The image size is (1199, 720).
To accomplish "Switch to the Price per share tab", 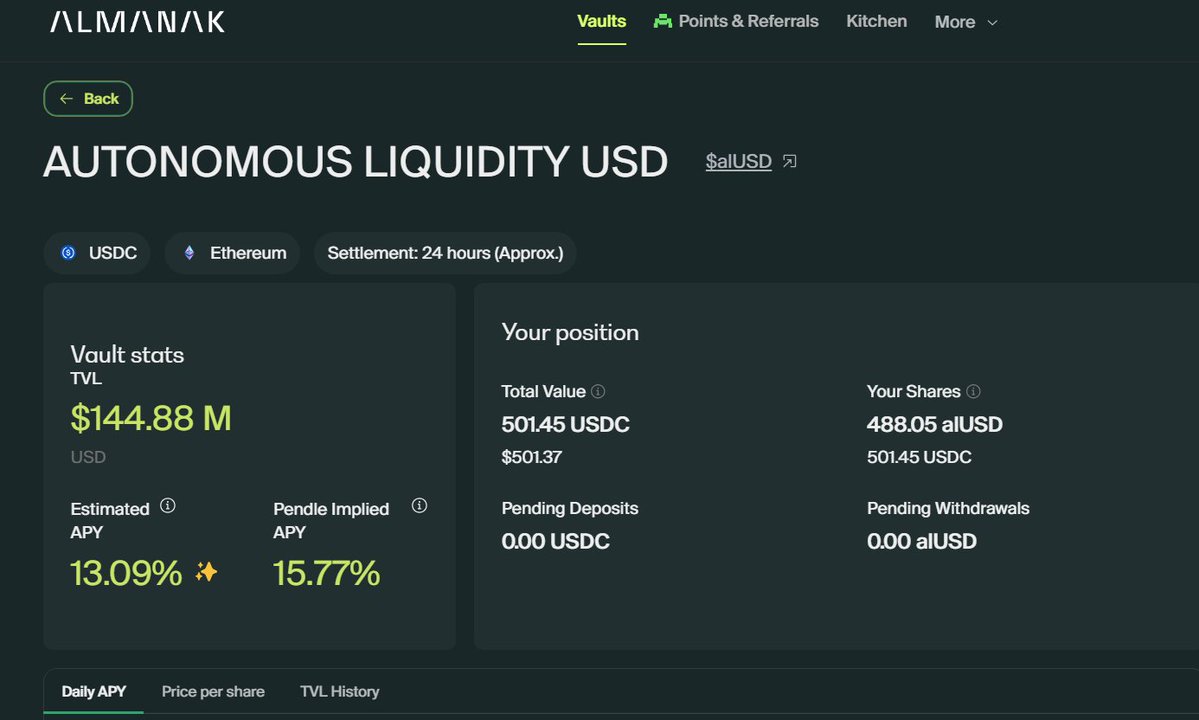I will [x=213, y=691].
